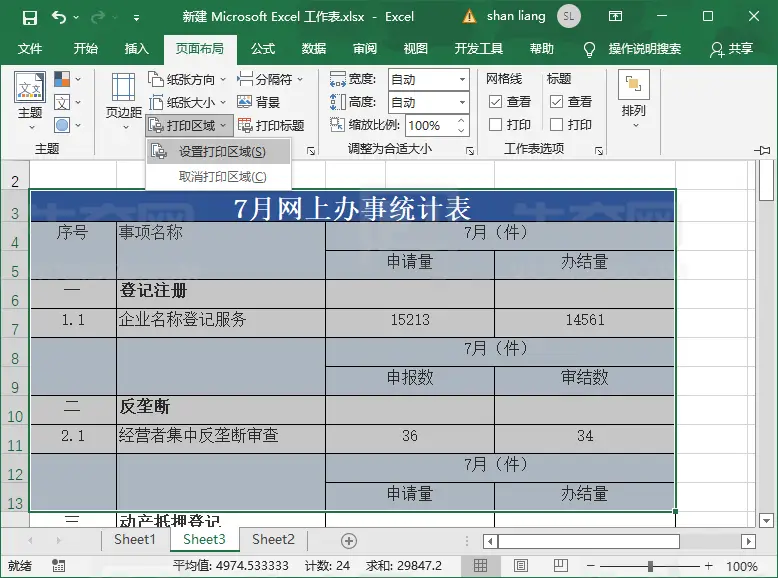Open the Themes gallery button
778x578 pixels.
pyautogui.click(x=30, y=101)
